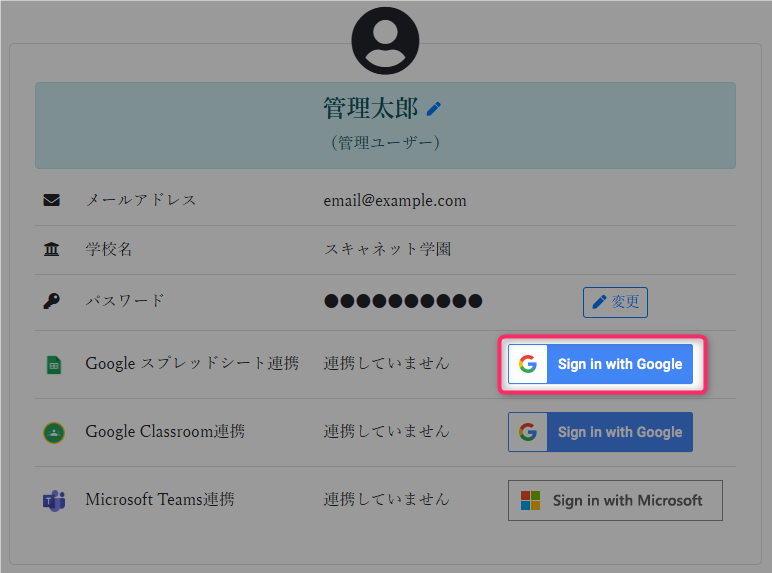Click the Google スプレッドシート連携 label

pyautogui.click(x=192, y=364)
